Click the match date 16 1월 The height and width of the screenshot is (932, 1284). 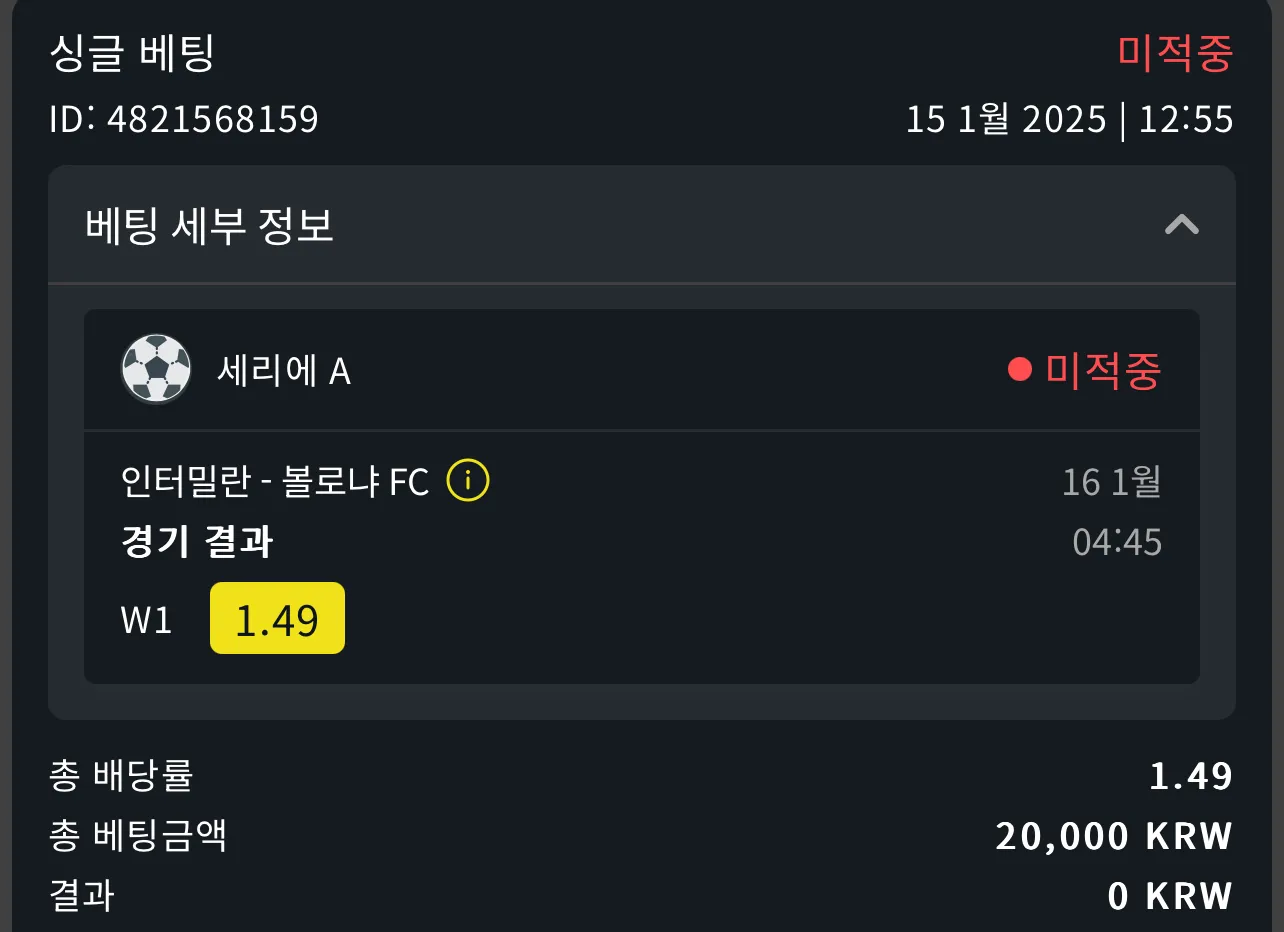coord(1112,482)
